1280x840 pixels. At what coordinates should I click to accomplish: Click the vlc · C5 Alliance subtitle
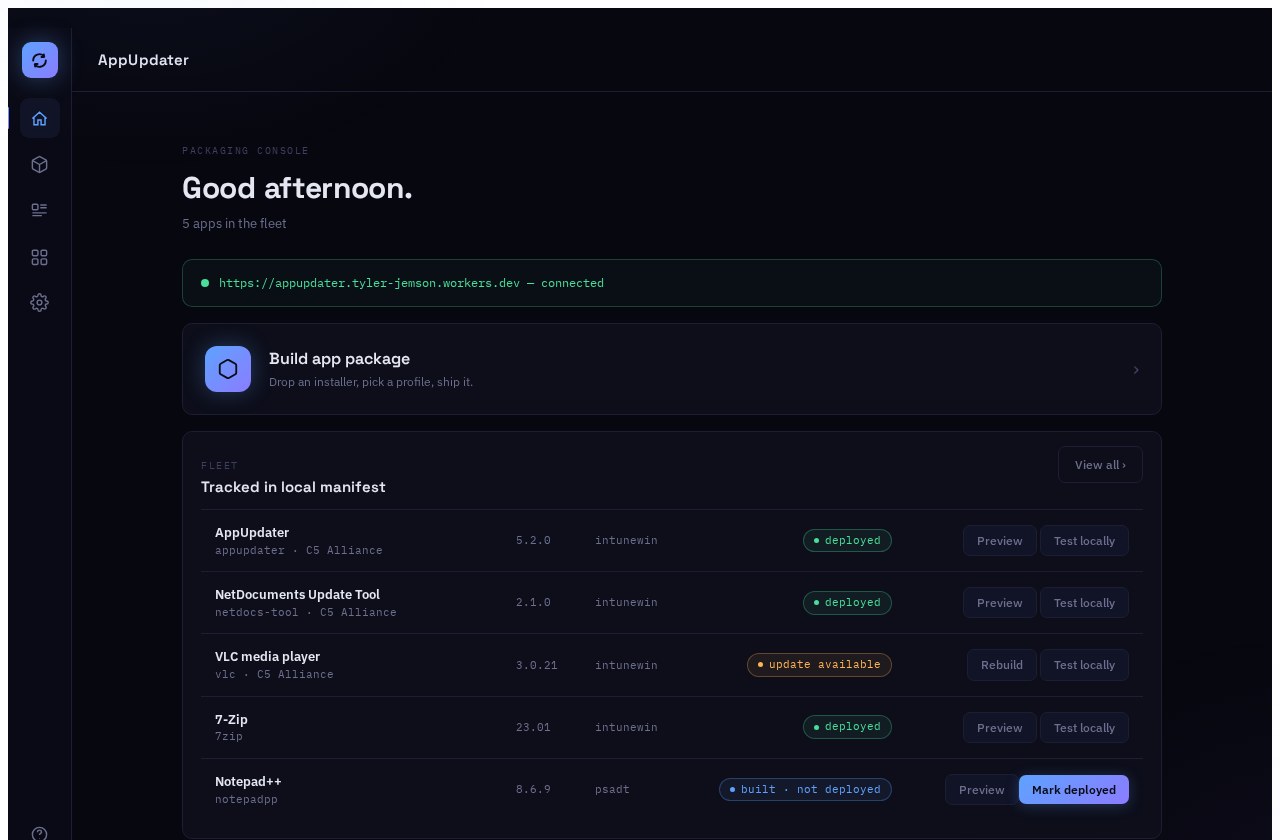[x=274, y=674]
